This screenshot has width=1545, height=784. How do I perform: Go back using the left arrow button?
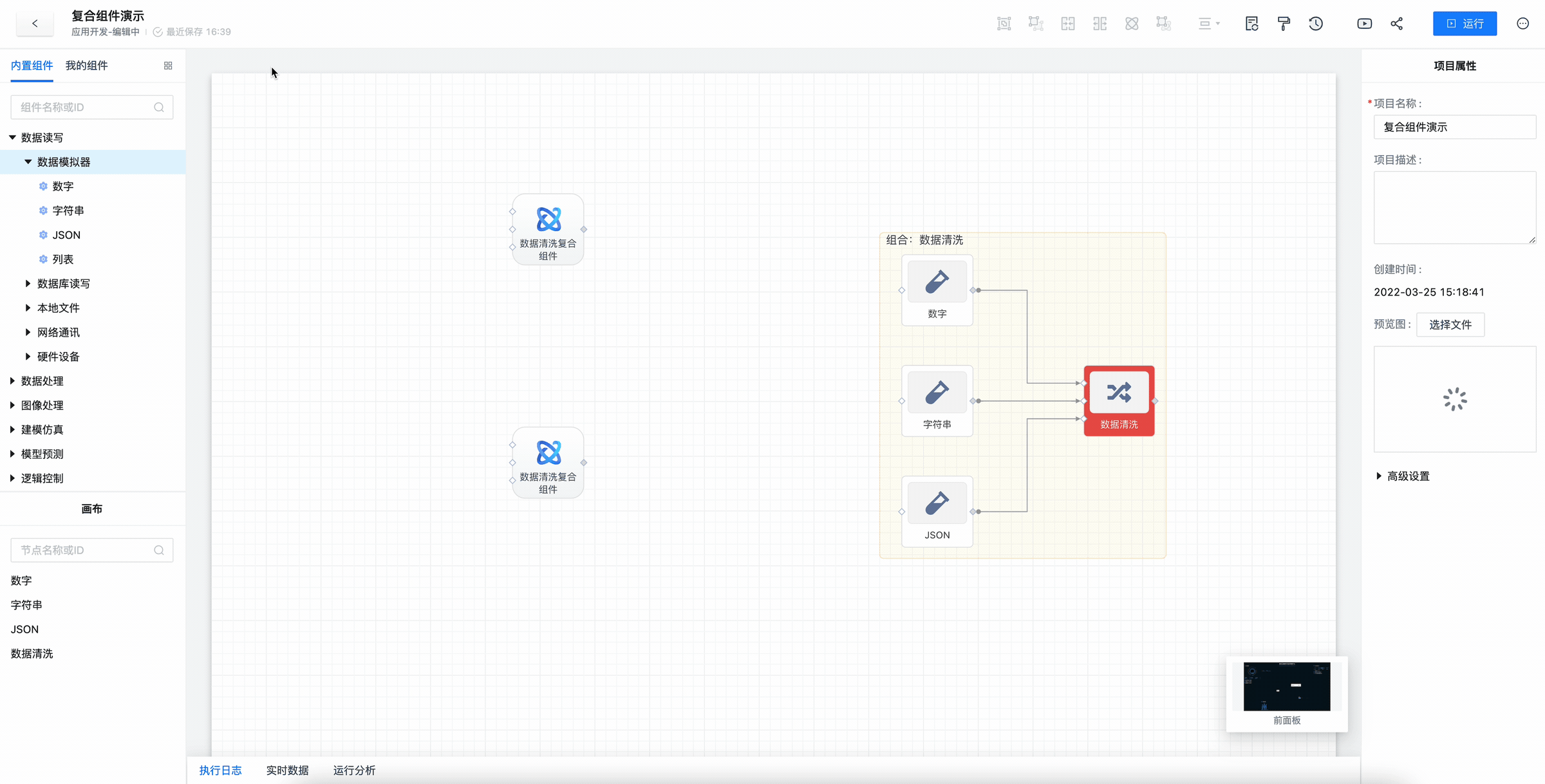pos(35,24)
